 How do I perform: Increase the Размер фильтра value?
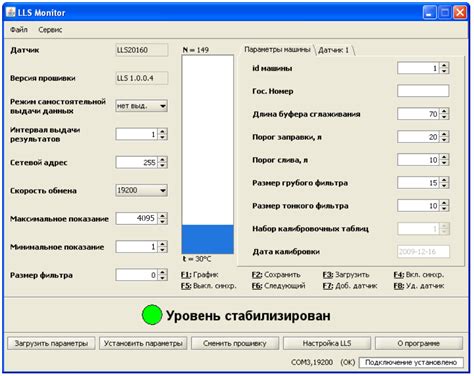(162, 272)
